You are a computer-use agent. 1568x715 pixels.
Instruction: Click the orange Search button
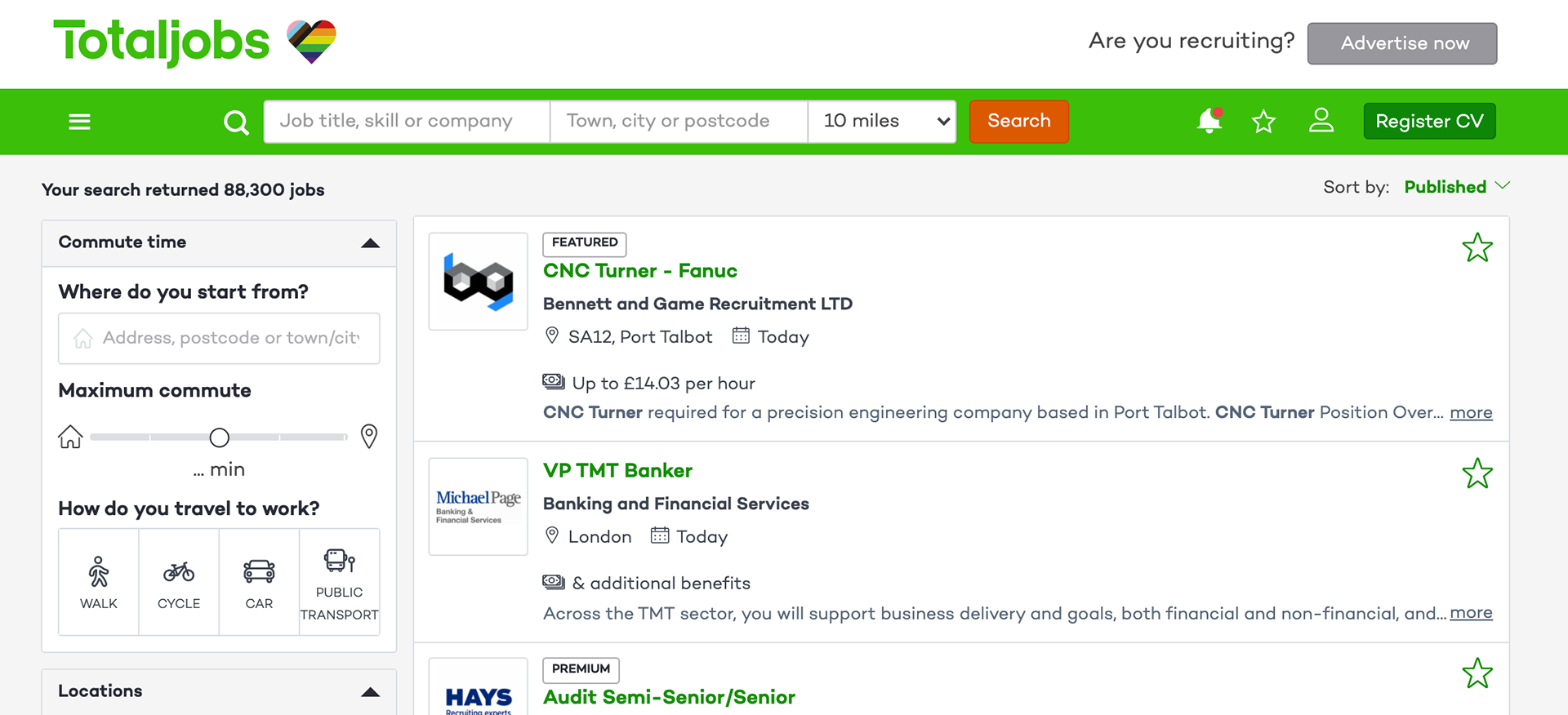(x=1019, y=122)
